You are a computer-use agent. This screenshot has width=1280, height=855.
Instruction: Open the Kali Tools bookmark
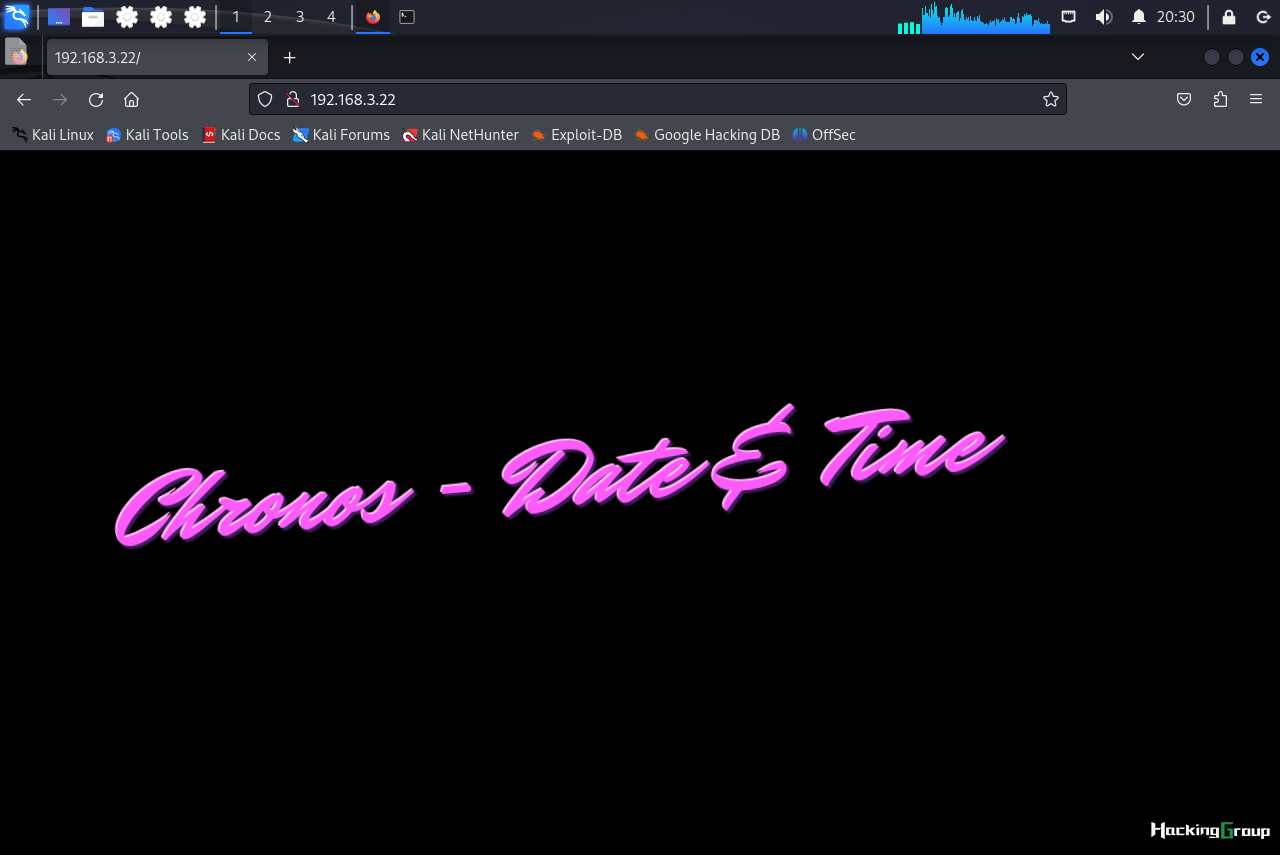click(x=147, y=135)
